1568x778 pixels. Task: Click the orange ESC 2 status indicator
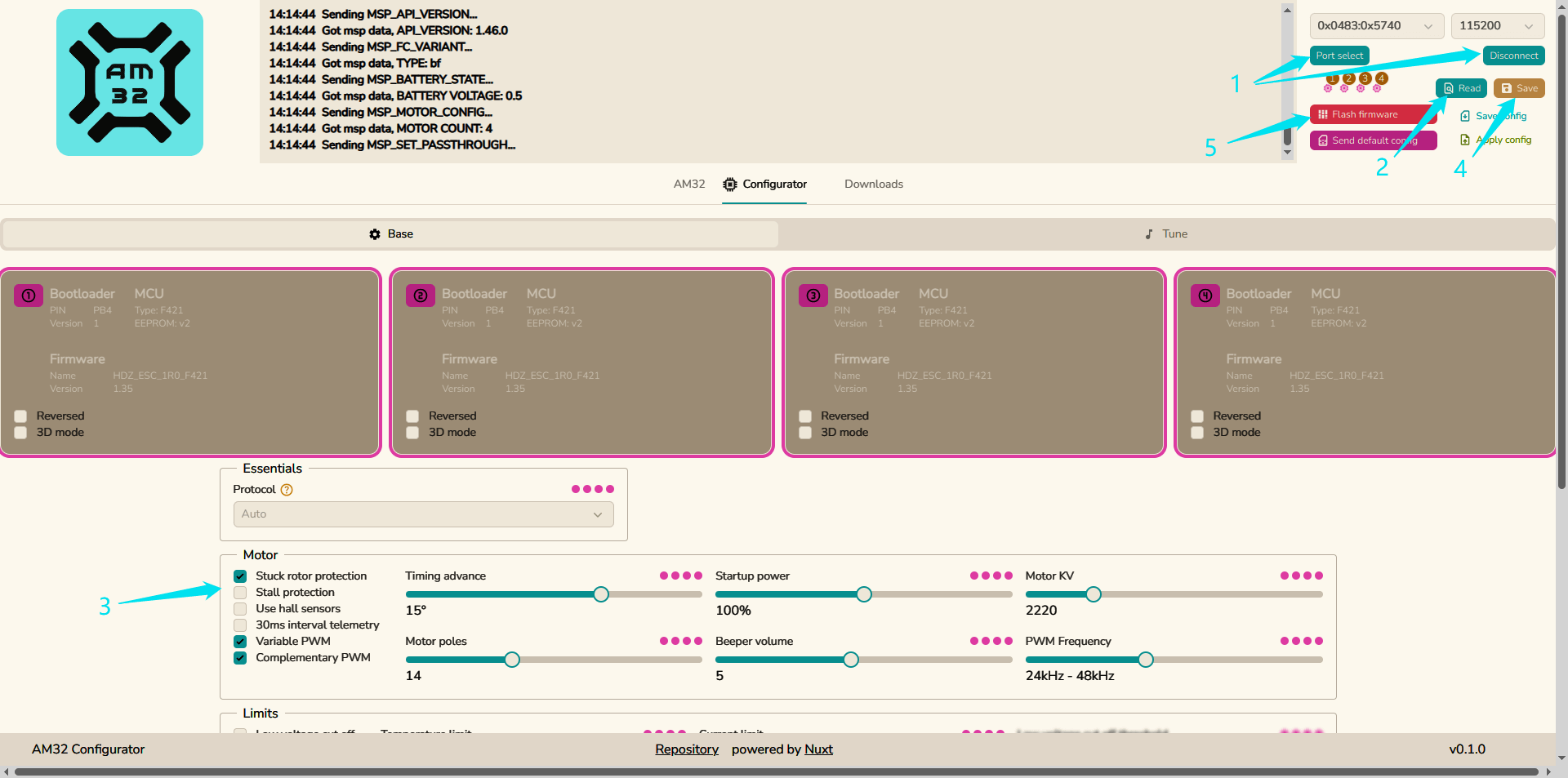[1349, 78]
